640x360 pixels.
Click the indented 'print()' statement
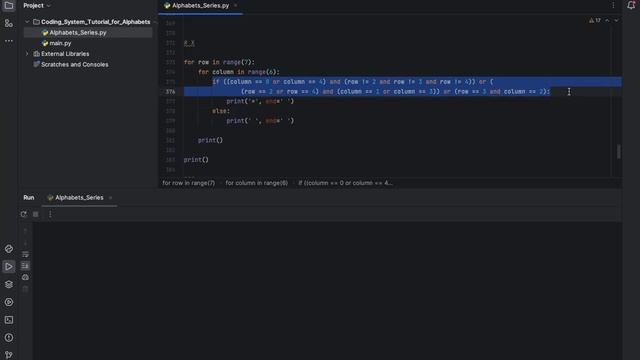(211, 140)
